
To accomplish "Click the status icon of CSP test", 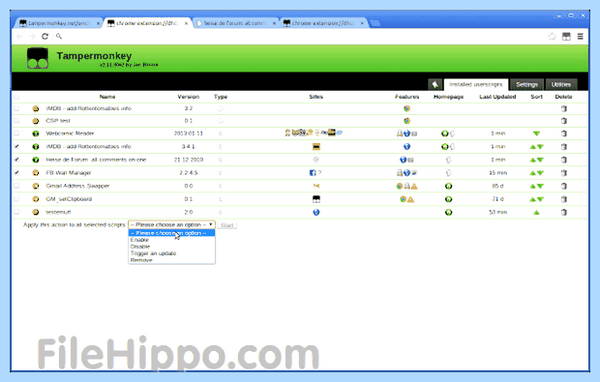I will click(x=36, y=121).
